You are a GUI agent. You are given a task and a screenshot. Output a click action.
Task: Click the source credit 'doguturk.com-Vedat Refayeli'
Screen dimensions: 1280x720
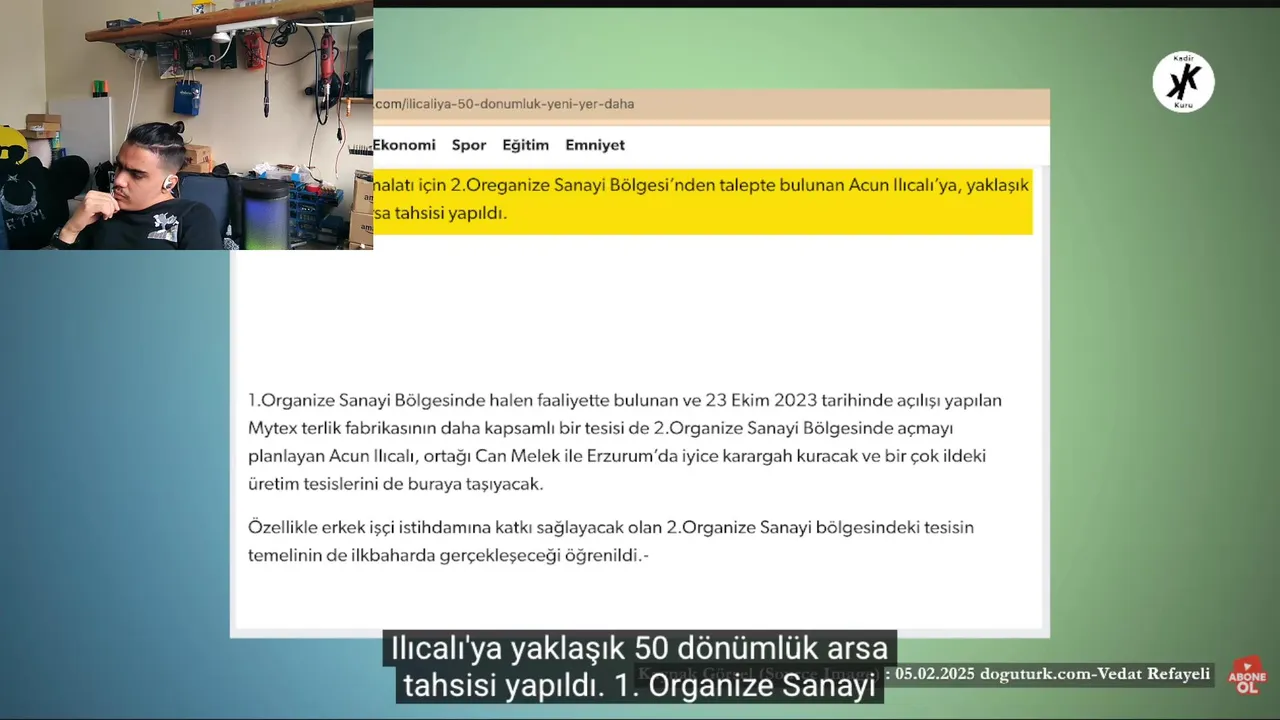click(1095, 674)
